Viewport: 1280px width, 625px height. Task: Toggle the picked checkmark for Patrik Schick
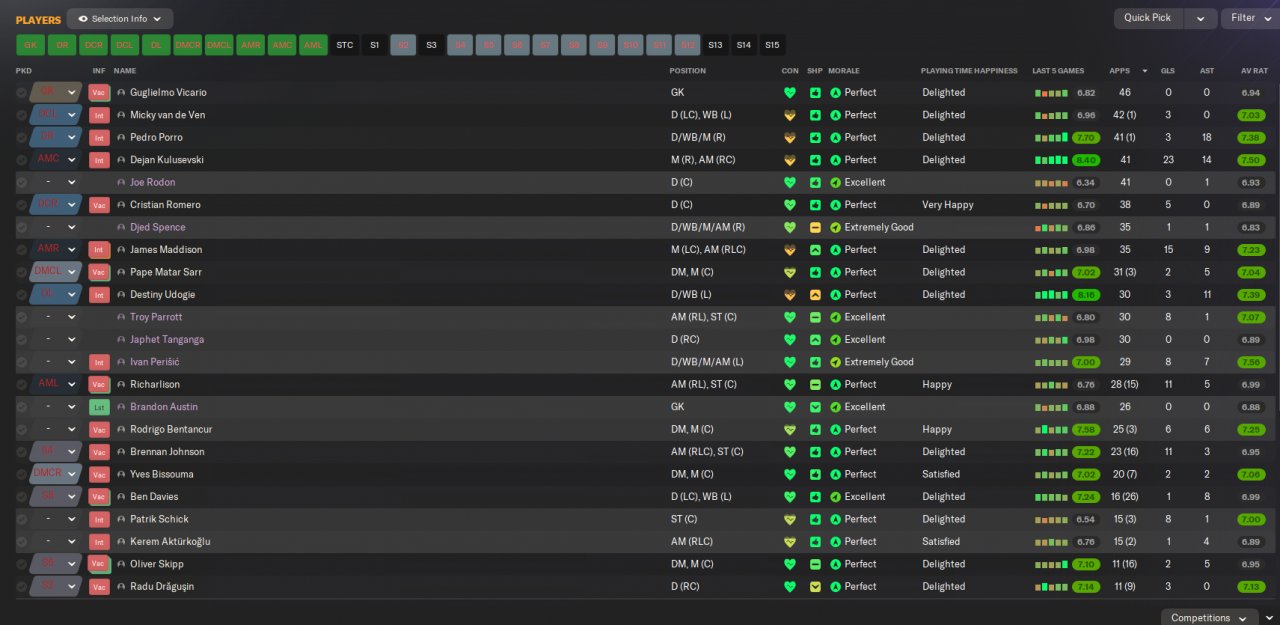point(22,519)
